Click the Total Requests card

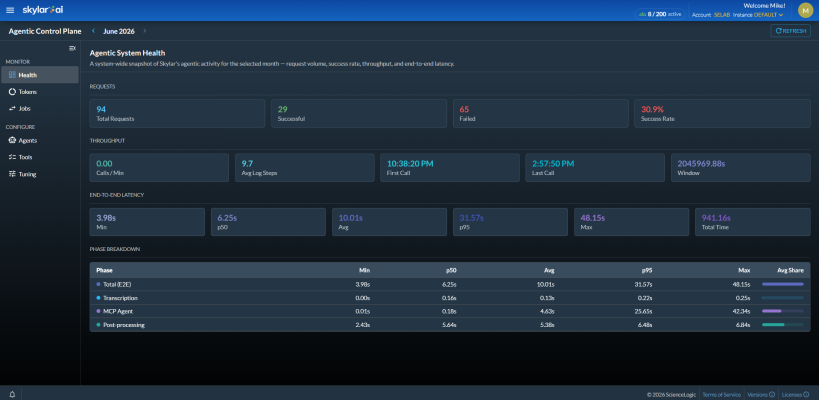click(x=177, y=113)
